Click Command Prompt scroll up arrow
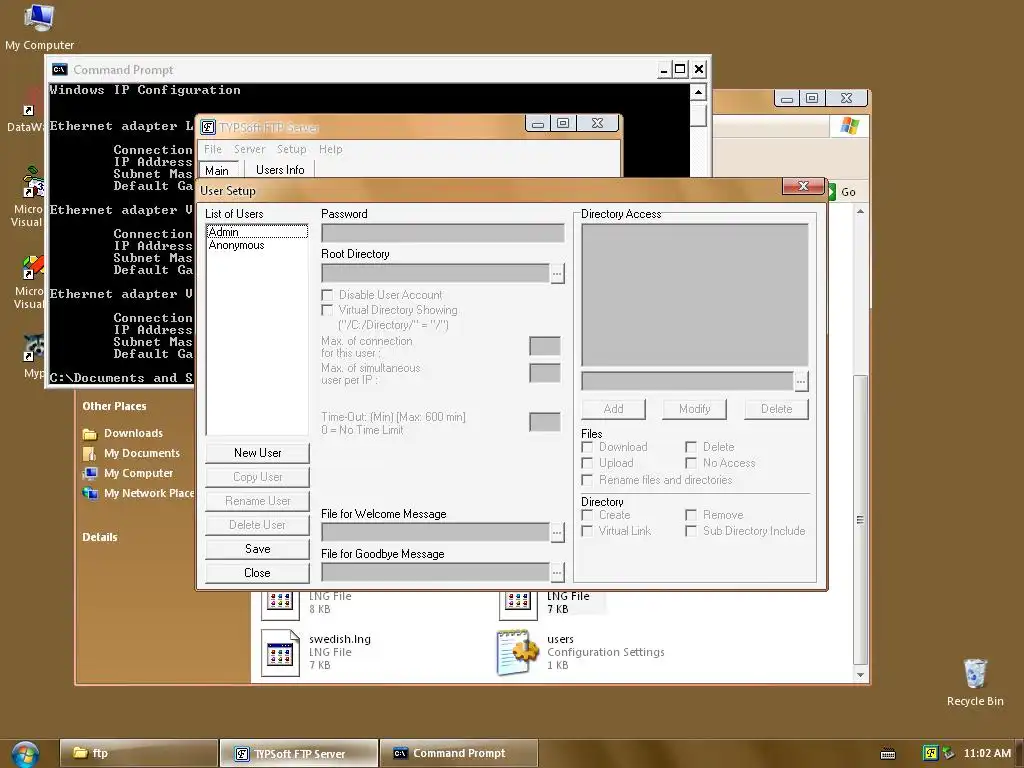This screenshot has width=1024, height=768. (x=699, y=92)
